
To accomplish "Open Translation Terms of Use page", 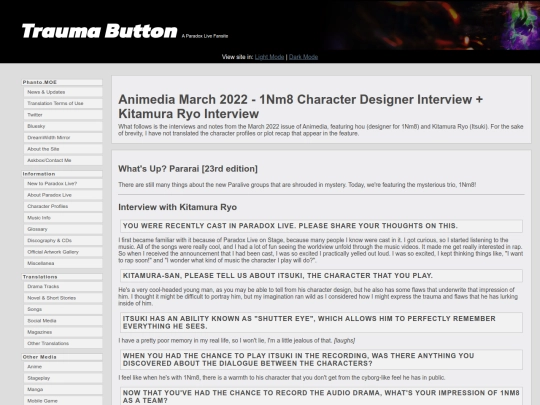I will coord(63,103).
